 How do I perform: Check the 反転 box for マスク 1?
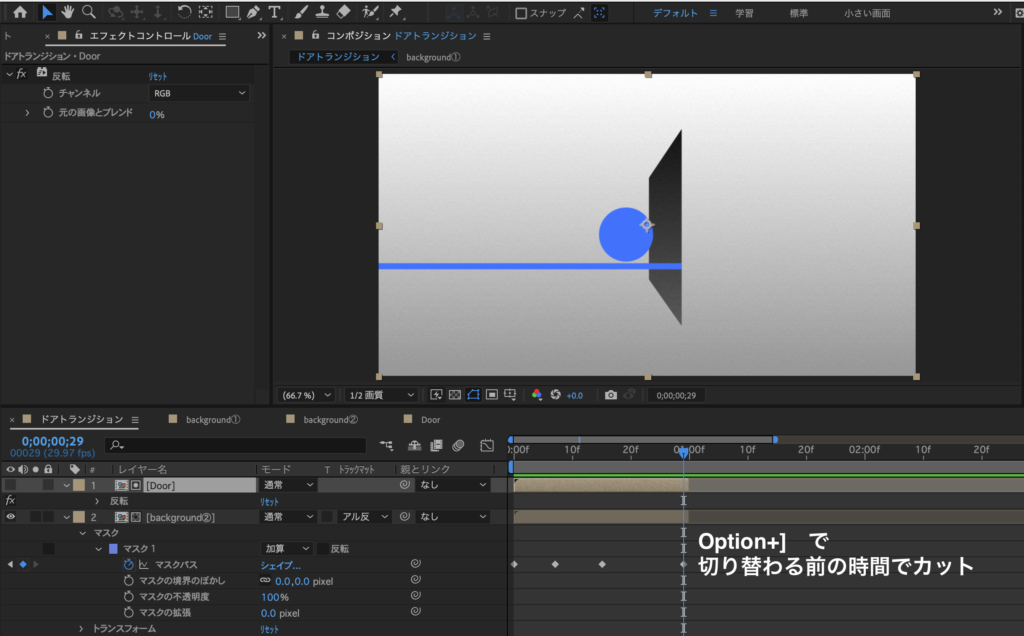(323, 549)
